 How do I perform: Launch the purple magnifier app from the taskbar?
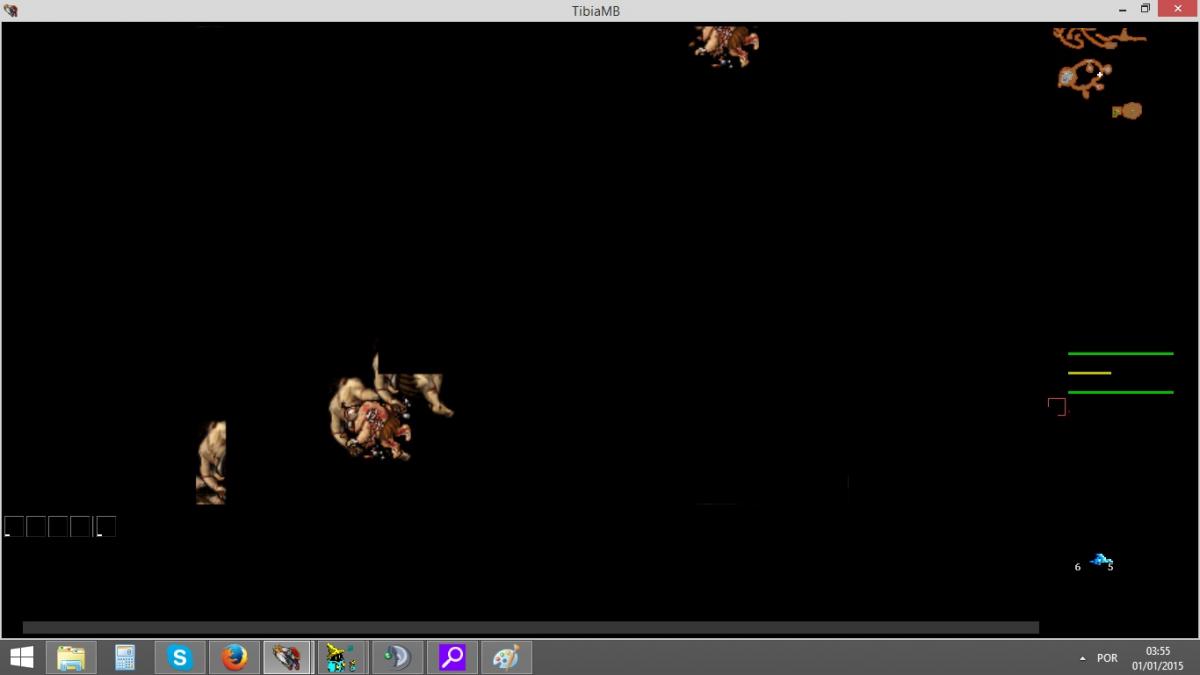[452, 657]
